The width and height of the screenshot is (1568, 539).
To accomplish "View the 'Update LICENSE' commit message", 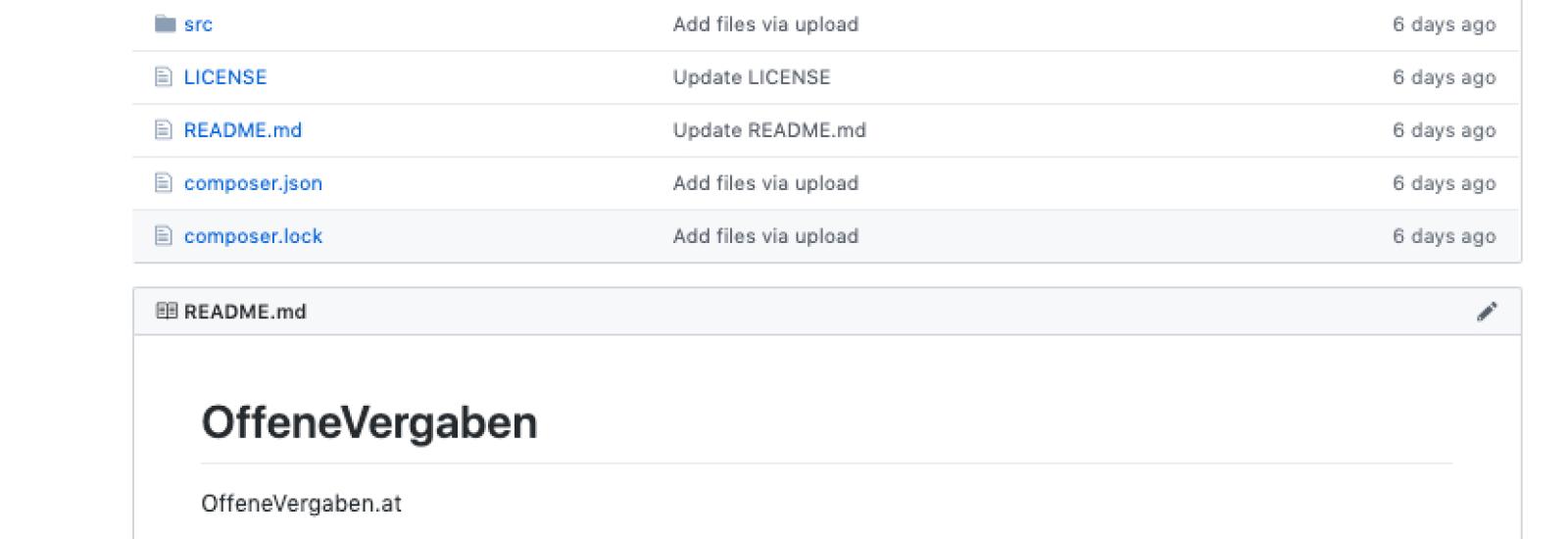I will [x=752, y=77].
